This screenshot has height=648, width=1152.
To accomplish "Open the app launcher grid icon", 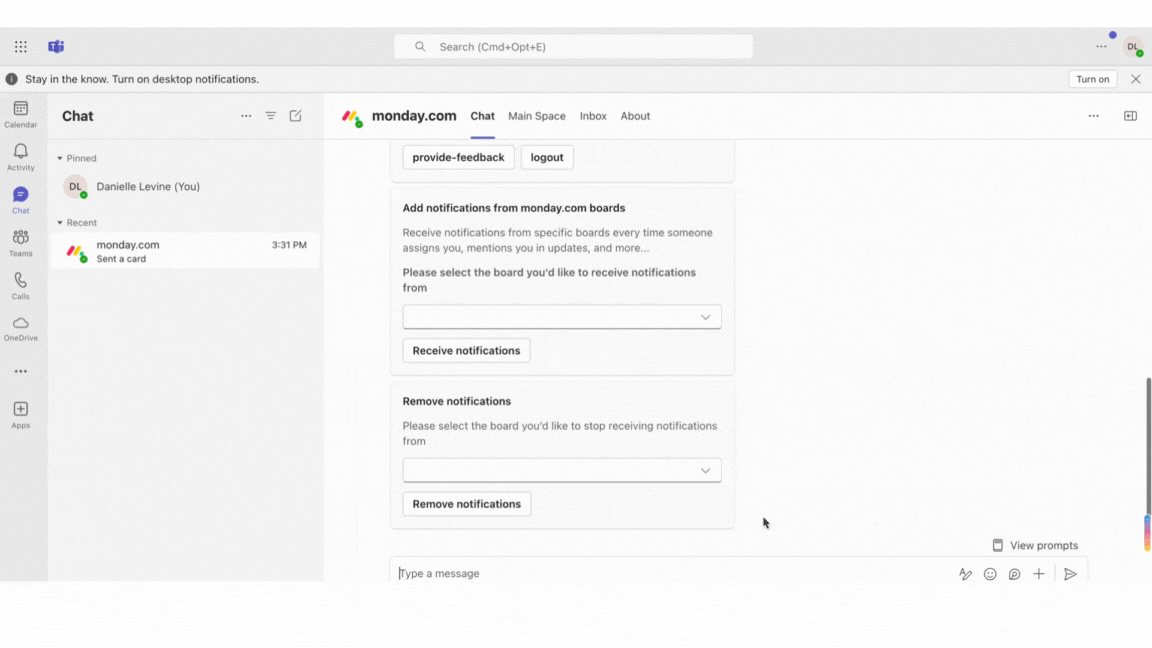I will (x=21, y=47).
